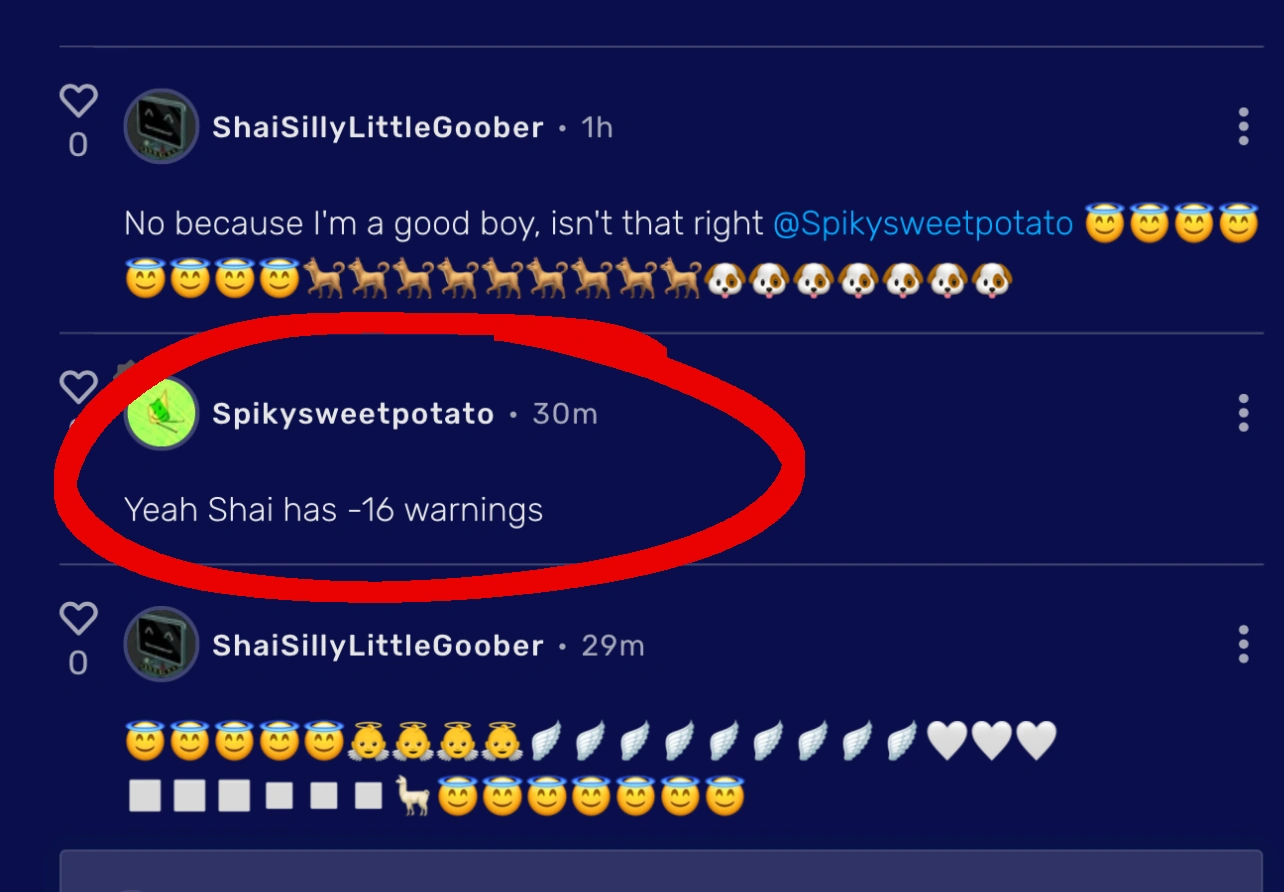Like the ShaiSillyLittleGoober comment from 29m ago

click(78, 618)
